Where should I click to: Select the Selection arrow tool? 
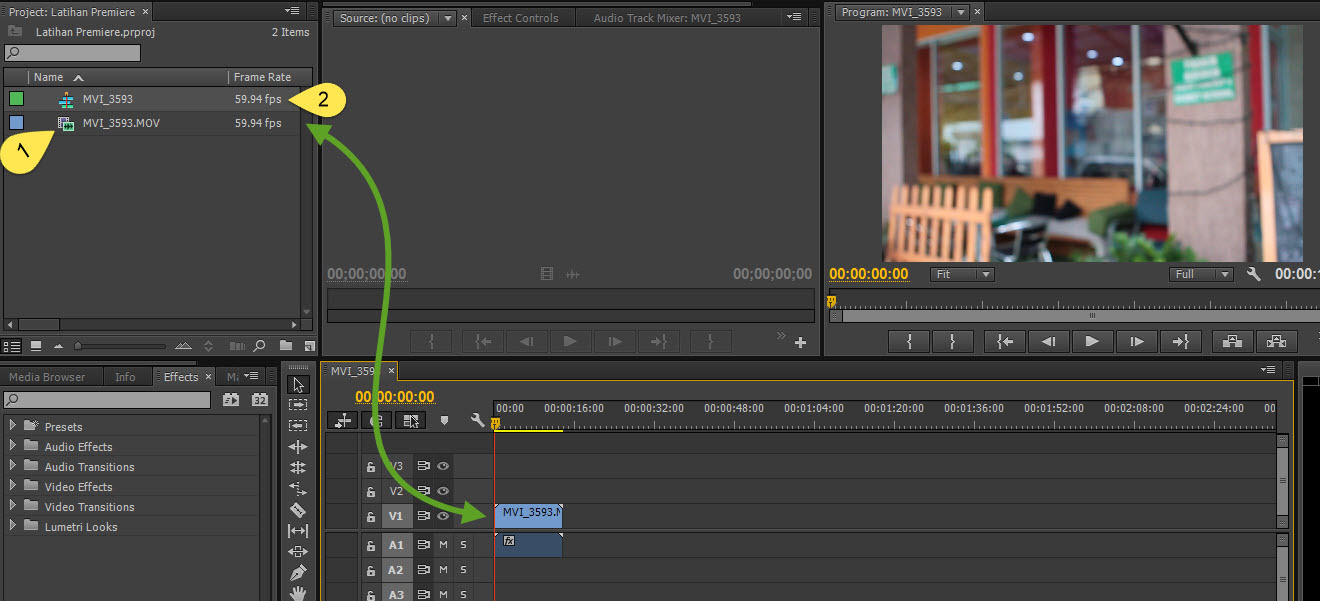click(x=298, y=384)
